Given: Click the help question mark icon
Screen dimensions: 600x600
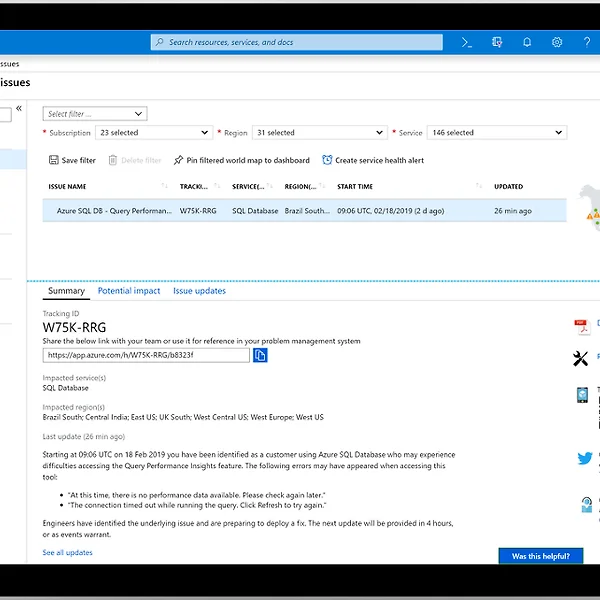Looking at the screenshot, I should [x=586, y=42].
